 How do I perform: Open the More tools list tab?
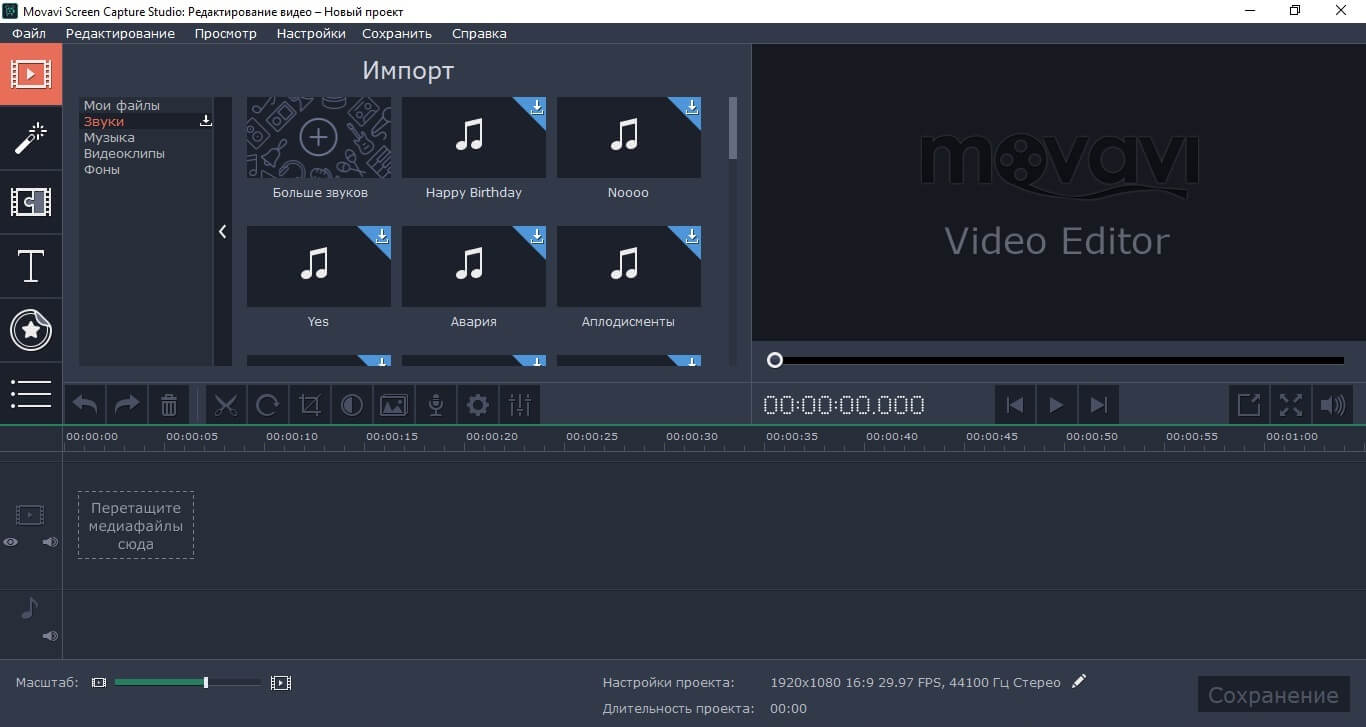(x=31, y=393)
